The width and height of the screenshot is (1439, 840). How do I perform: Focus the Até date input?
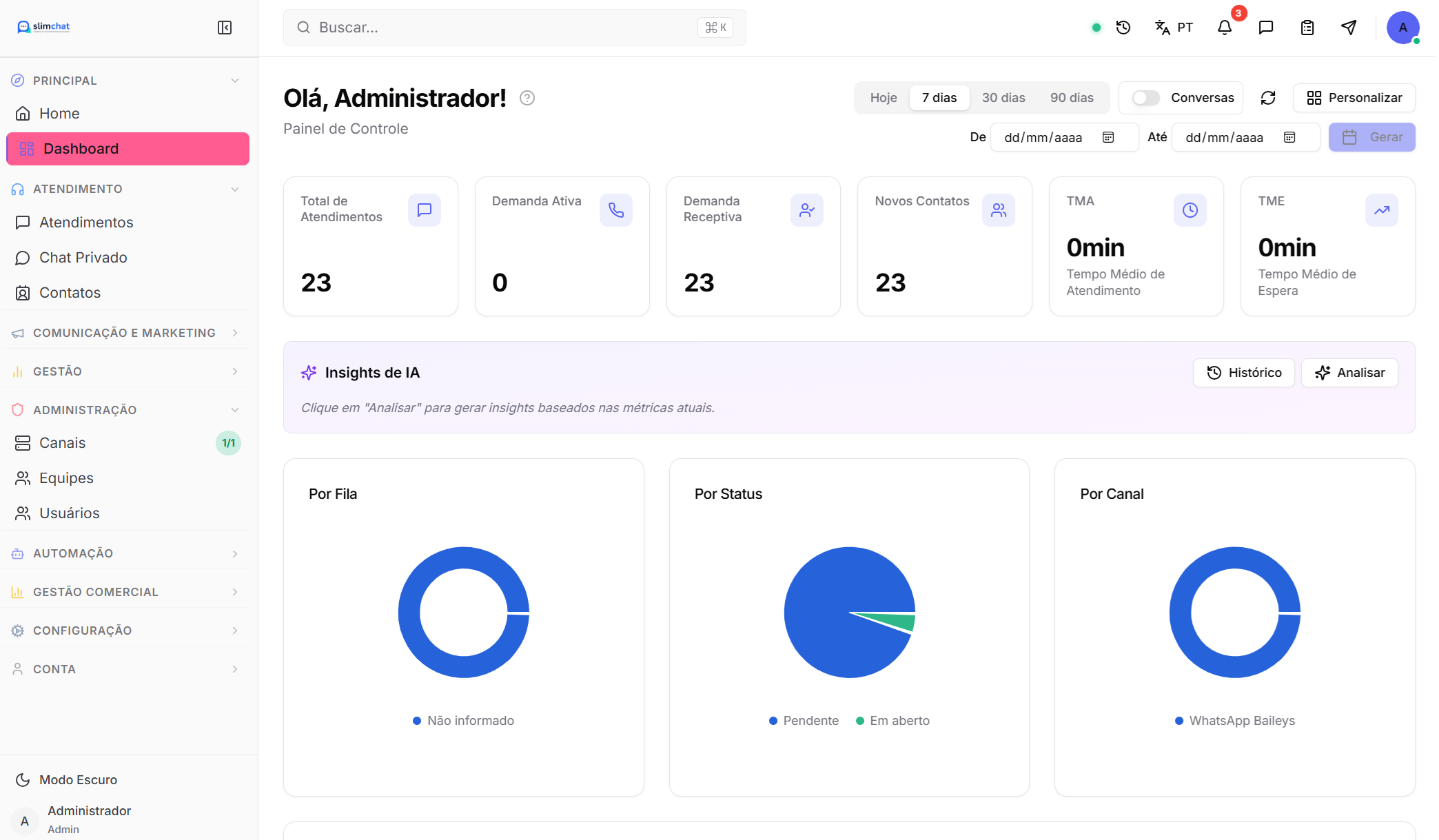pyautogui.click(x=1245, y=137)
